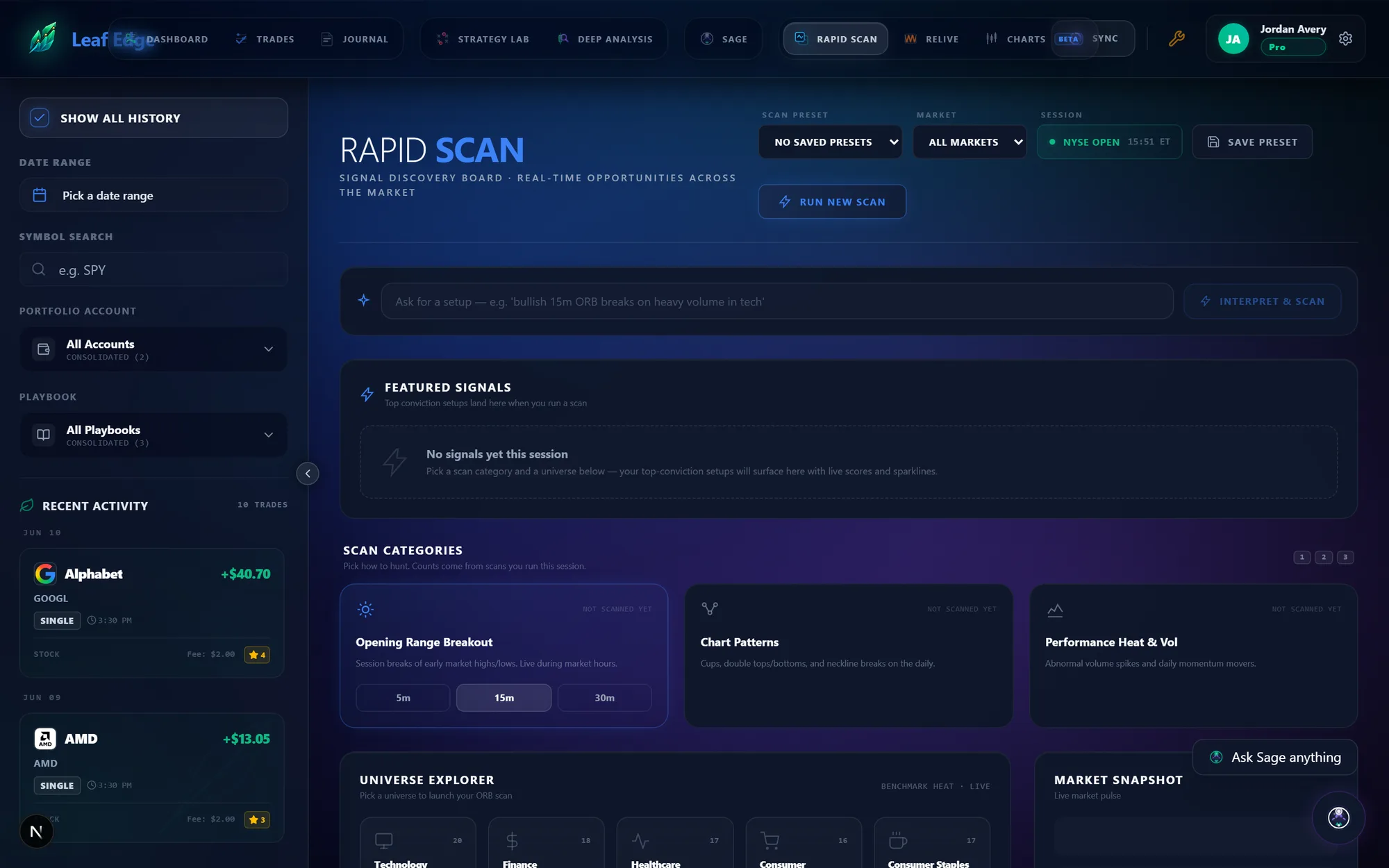Switch to scan categories page 1
The width and height of the screenshot is (1389, 868).
pos(1301,557)
